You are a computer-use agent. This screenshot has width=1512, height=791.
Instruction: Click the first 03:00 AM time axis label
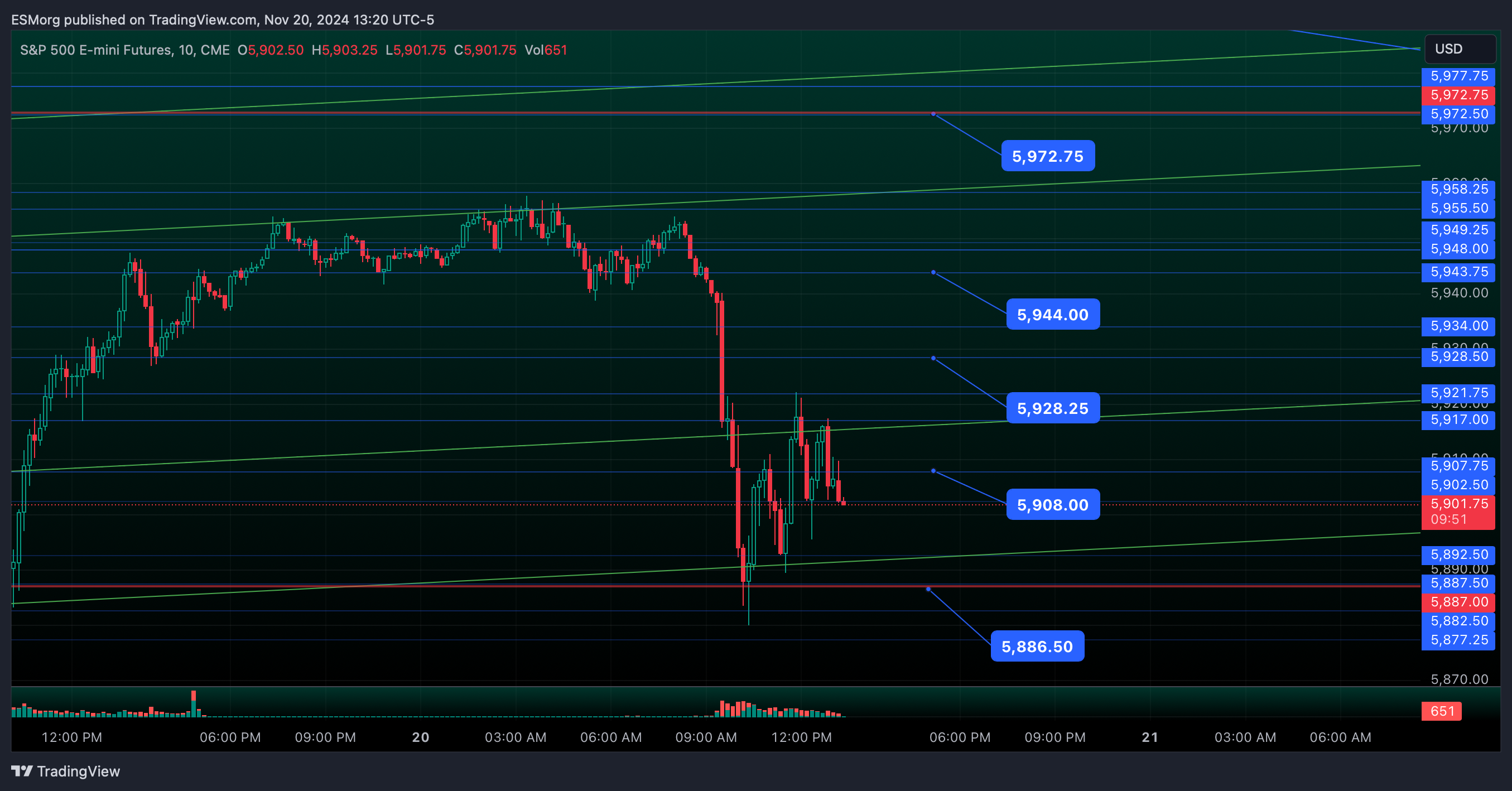pyautogui.click(x=516, y=737)
